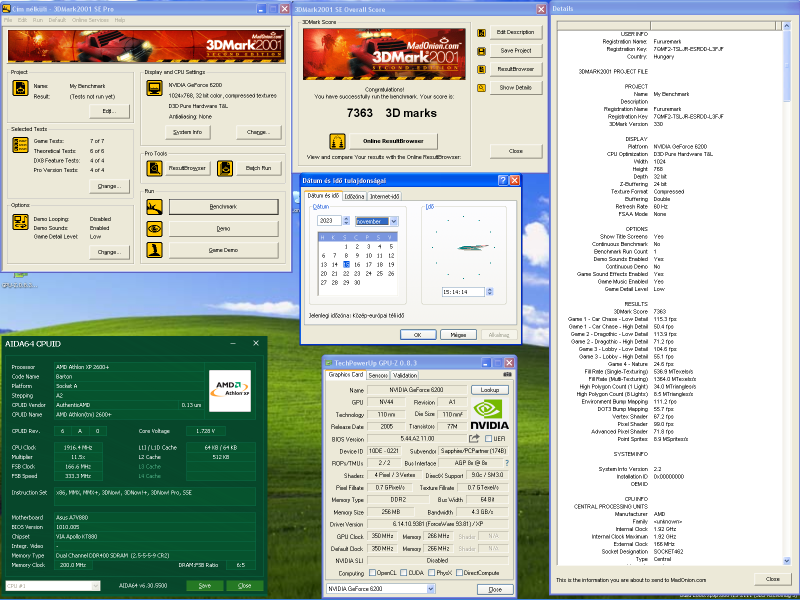
Task: Click the AMD Athlon XP logo in AIDA64
Action: 230,391
